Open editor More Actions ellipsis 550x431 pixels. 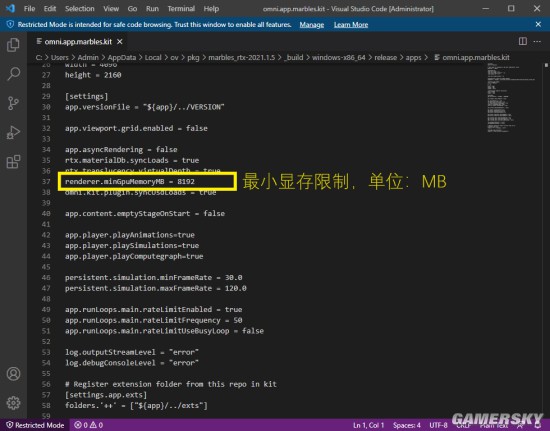(x=537, y=41)
